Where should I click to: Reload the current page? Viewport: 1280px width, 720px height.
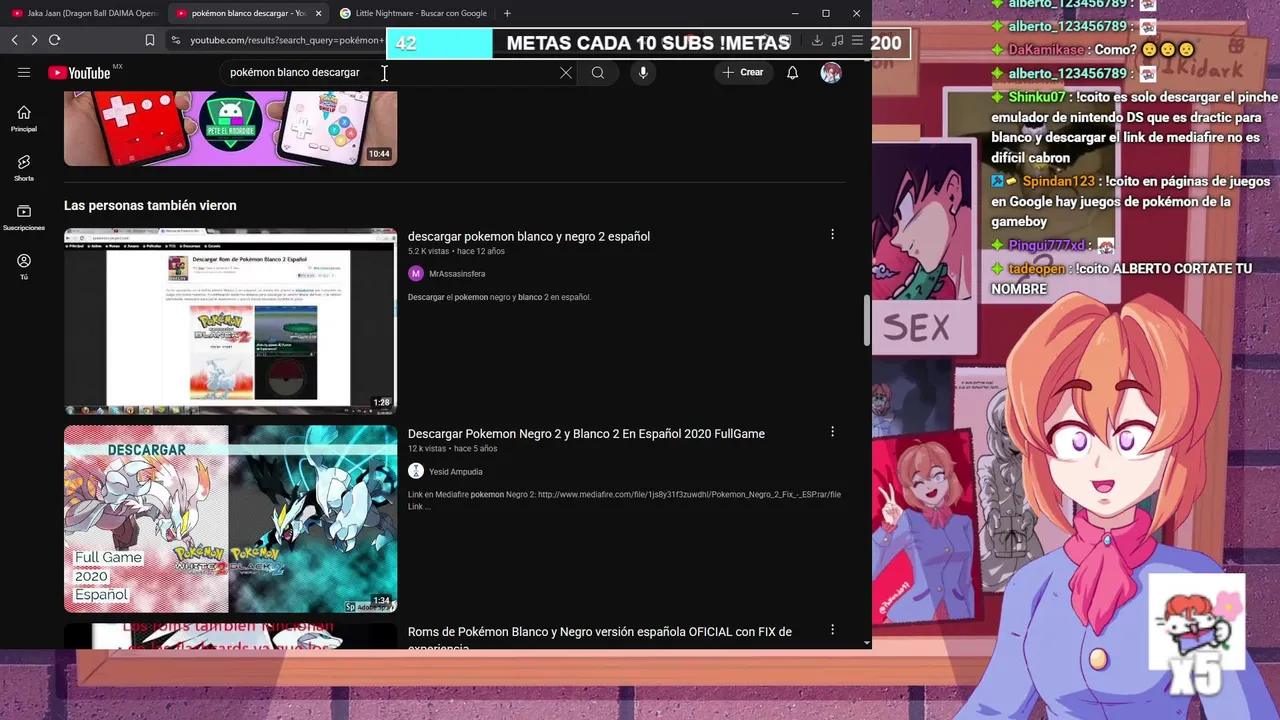tap(54, 40)
